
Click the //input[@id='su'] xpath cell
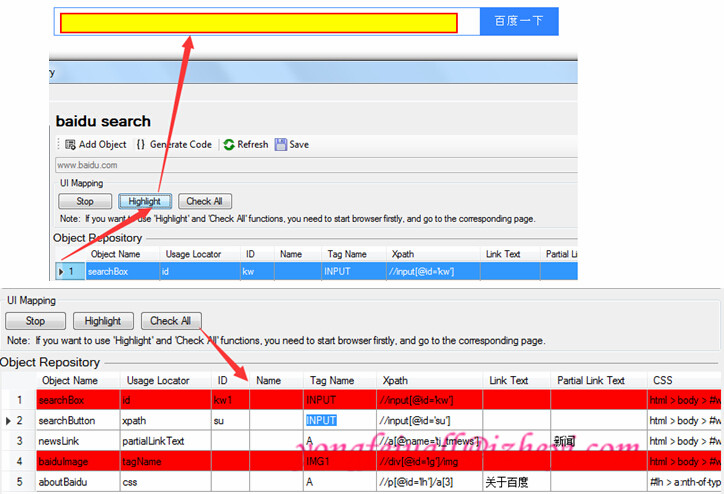point(429,421)
